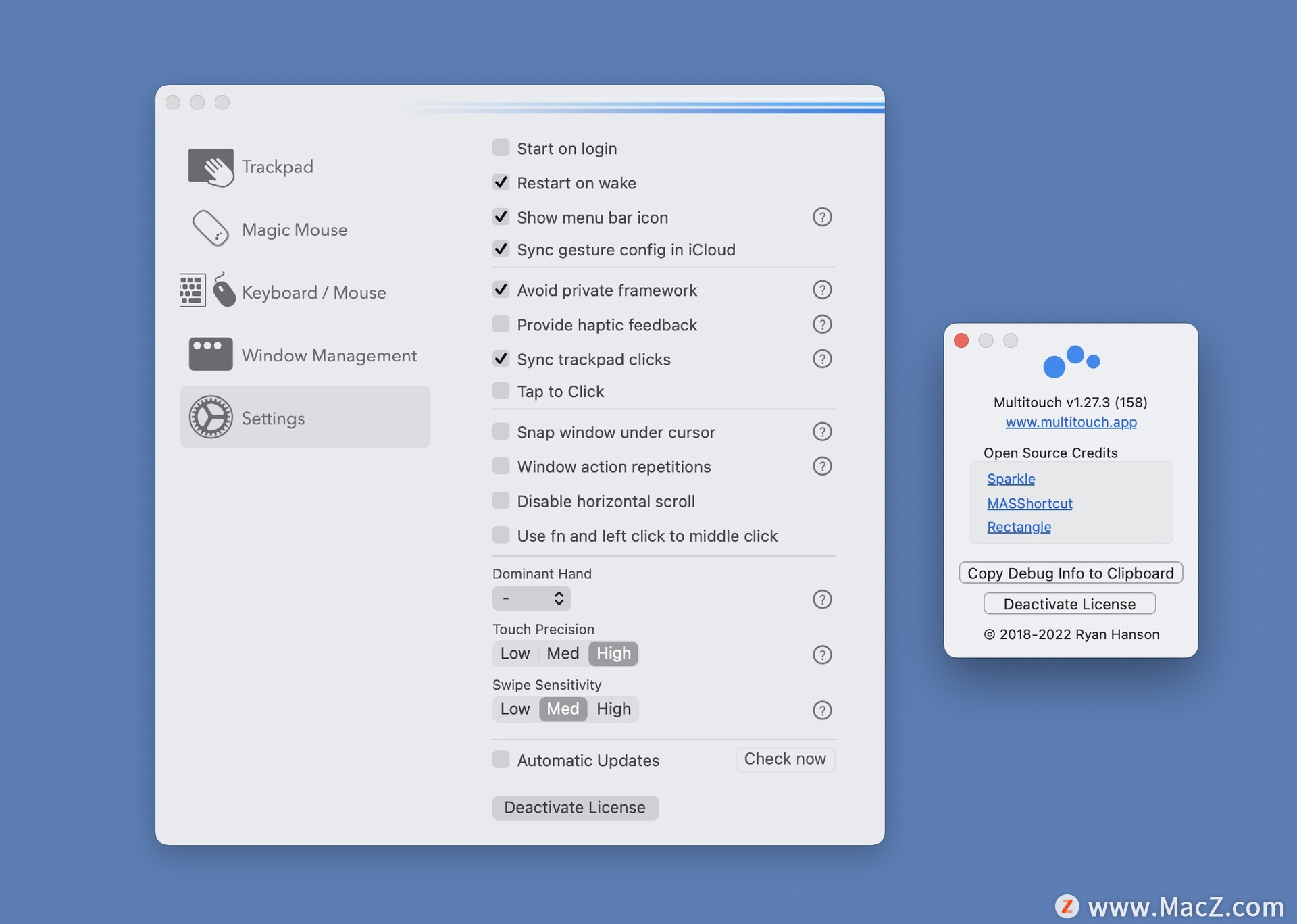Screen dimensions: 1297x924
Task: Enable Window action repetitions
Action: pos(501,466)
